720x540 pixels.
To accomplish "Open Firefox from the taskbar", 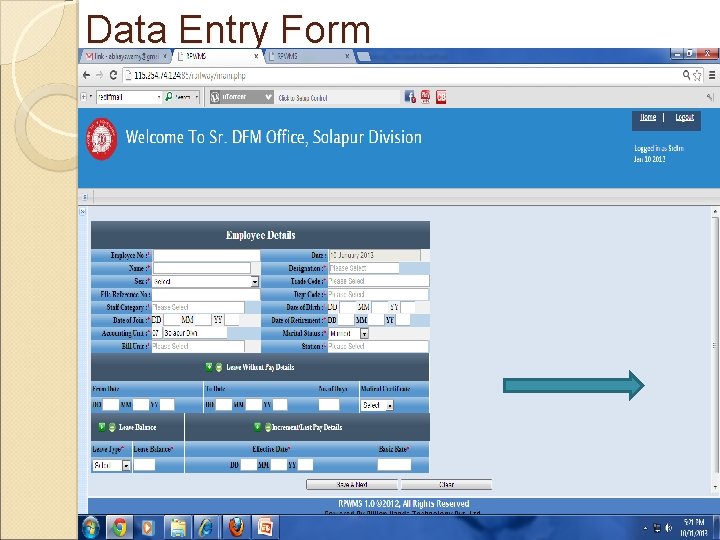I will (x=236, y=527).
